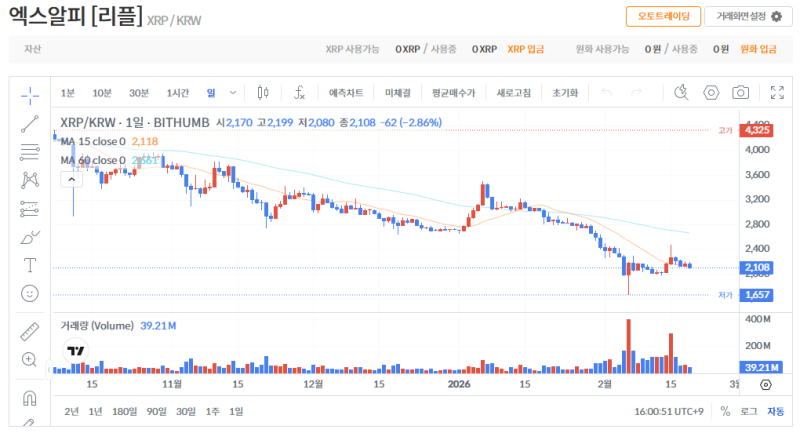Click the 평균매수가 toolbar button
Viewport: 800px width, 433px height.
click(453, 93)
